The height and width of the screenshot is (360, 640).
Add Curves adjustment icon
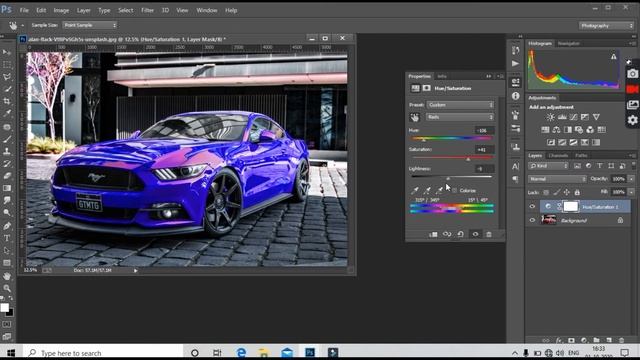[573, 117]
